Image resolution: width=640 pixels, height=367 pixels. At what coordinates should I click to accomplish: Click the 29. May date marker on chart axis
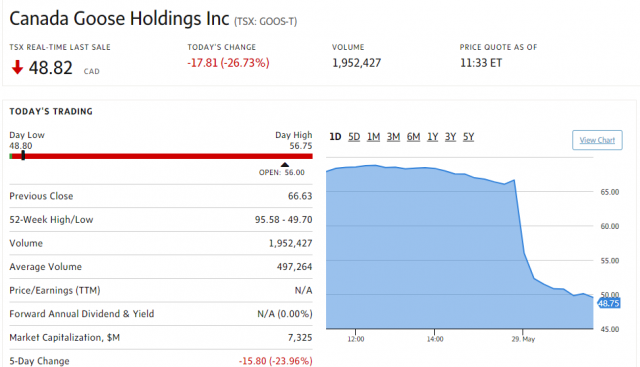(523, 339)
